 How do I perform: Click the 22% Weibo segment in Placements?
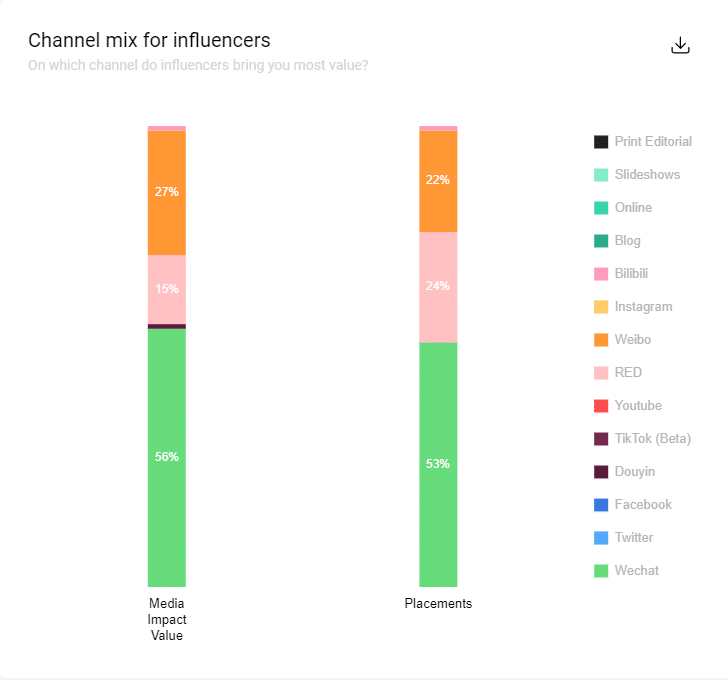pos(438,181)
